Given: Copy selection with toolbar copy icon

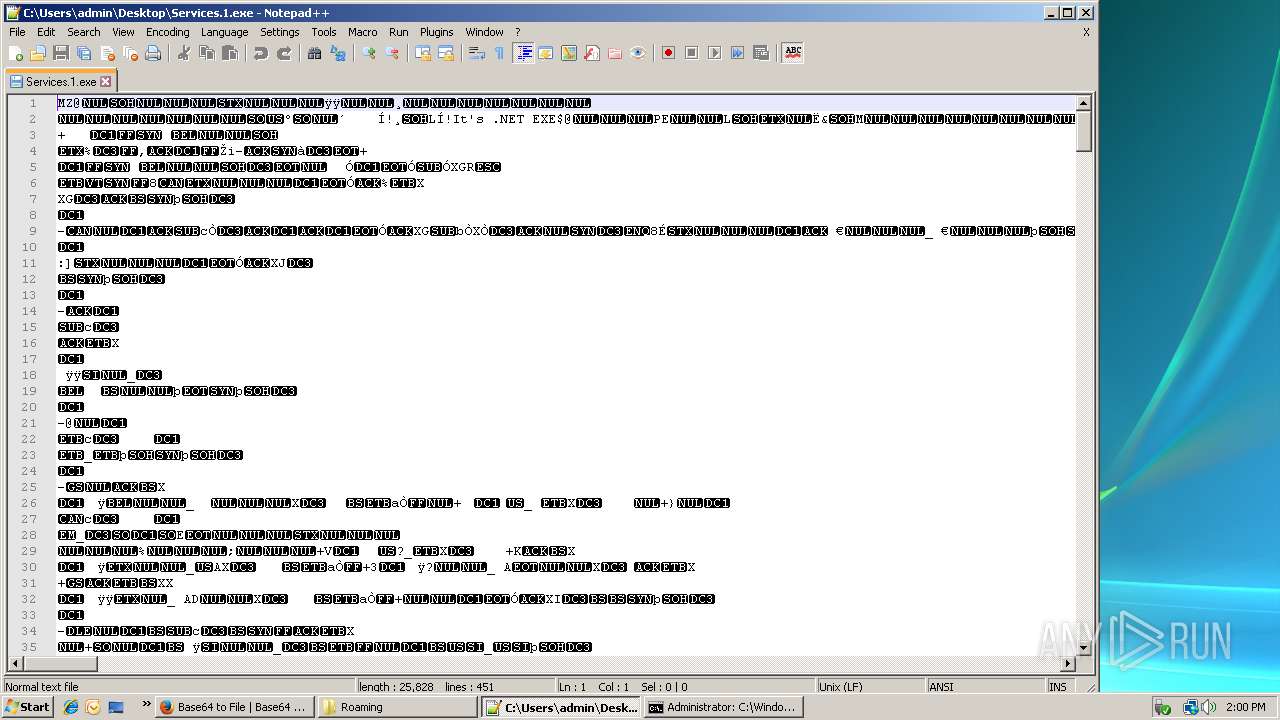Looking at the screenshot, I should (206, 53).
